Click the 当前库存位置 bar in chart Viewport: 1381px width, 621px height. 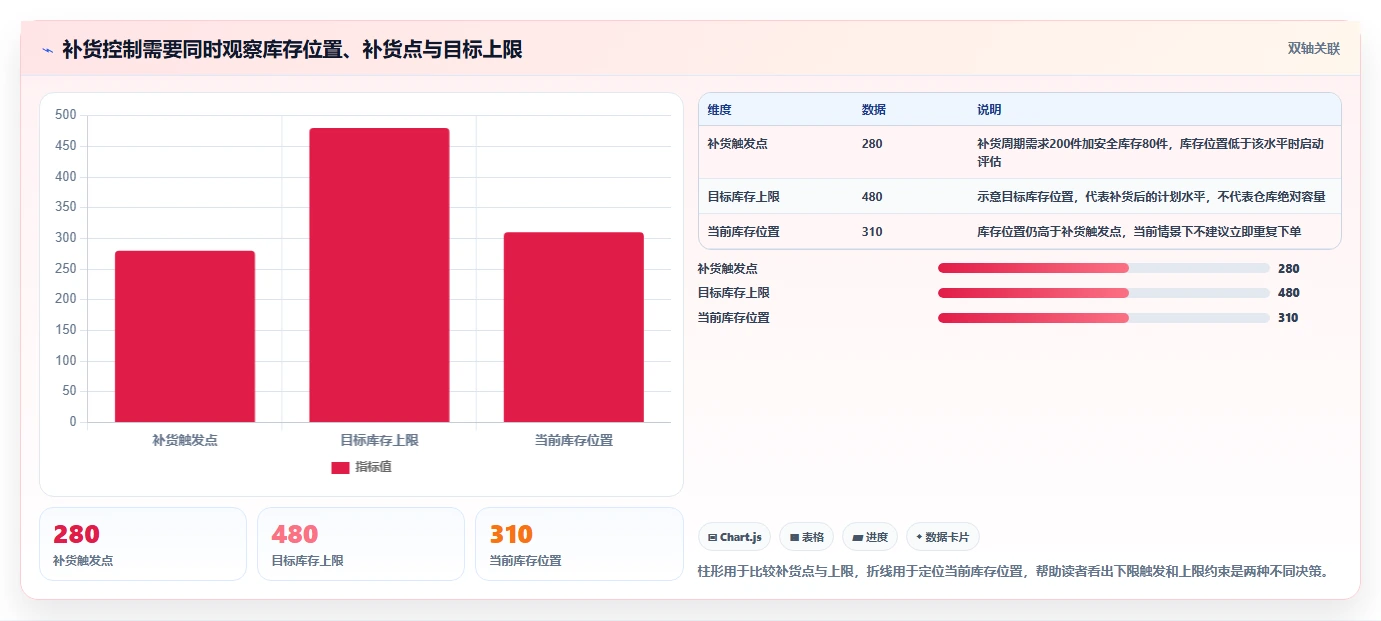tap(574, 327)
